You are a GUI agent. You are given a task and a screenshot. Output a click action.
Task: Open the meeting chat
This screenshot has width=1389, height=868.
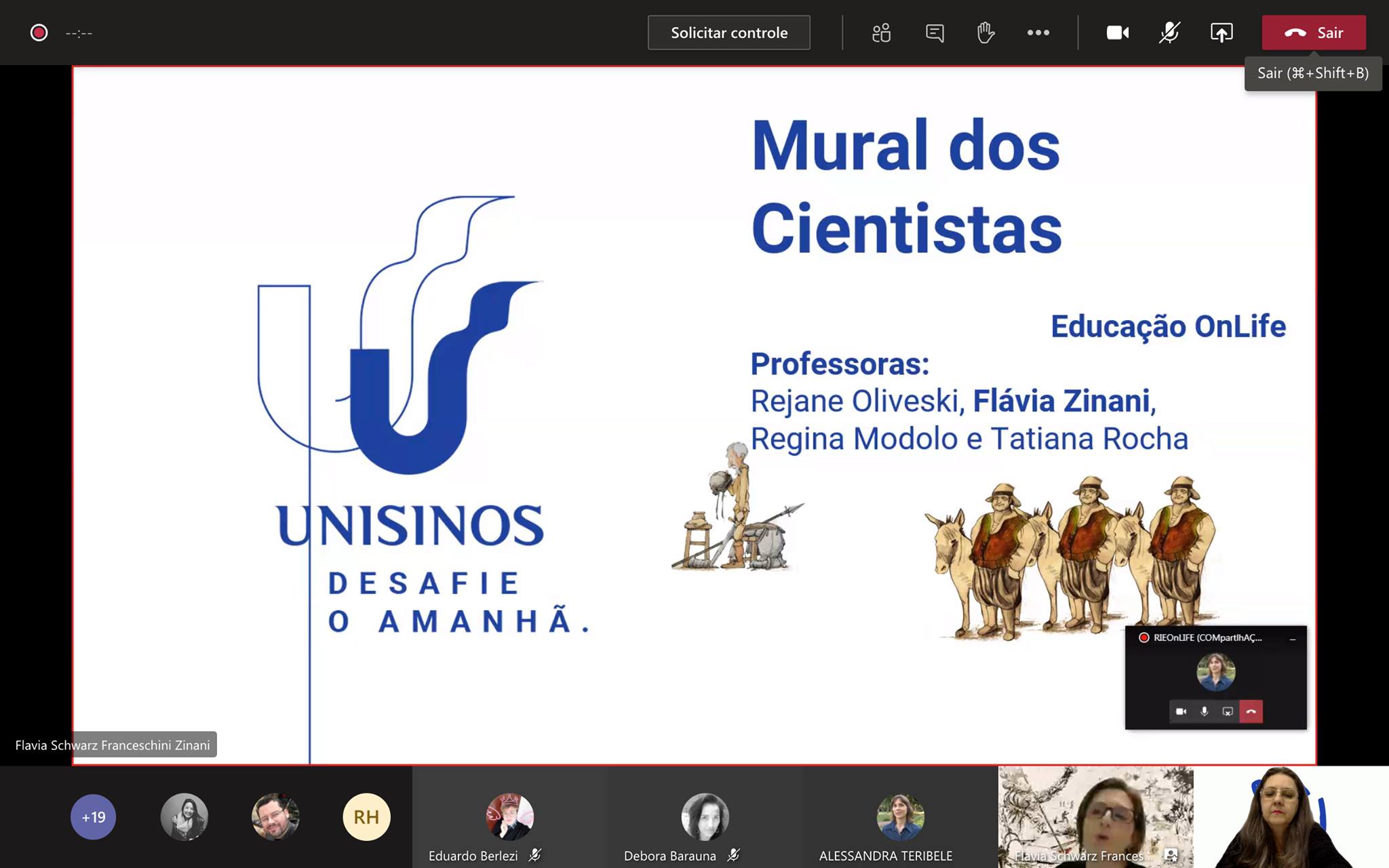coord(935,33)
